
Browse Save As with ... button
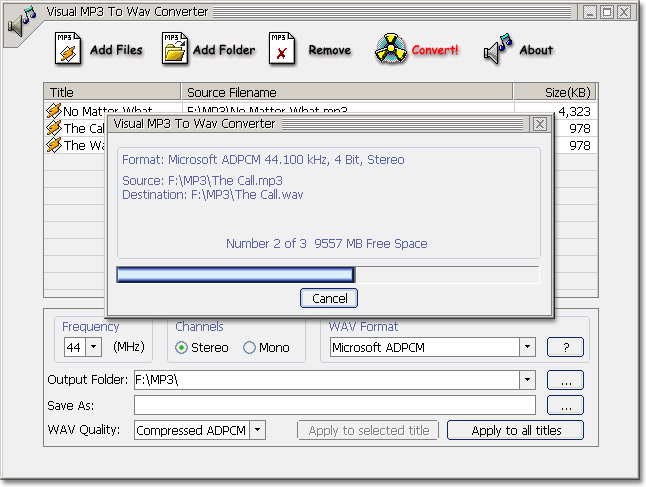pyautogui.click(x=565, y=405)
